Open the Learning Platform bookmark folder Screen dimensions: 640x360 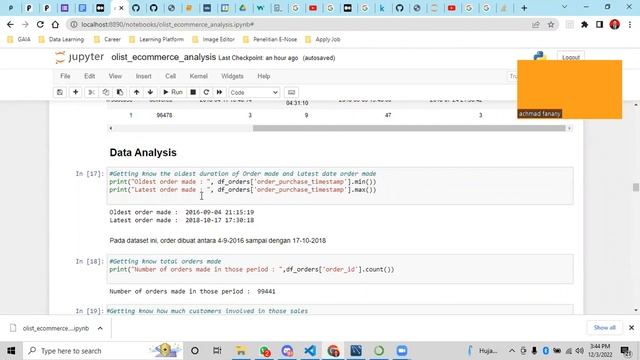point(156,39)
